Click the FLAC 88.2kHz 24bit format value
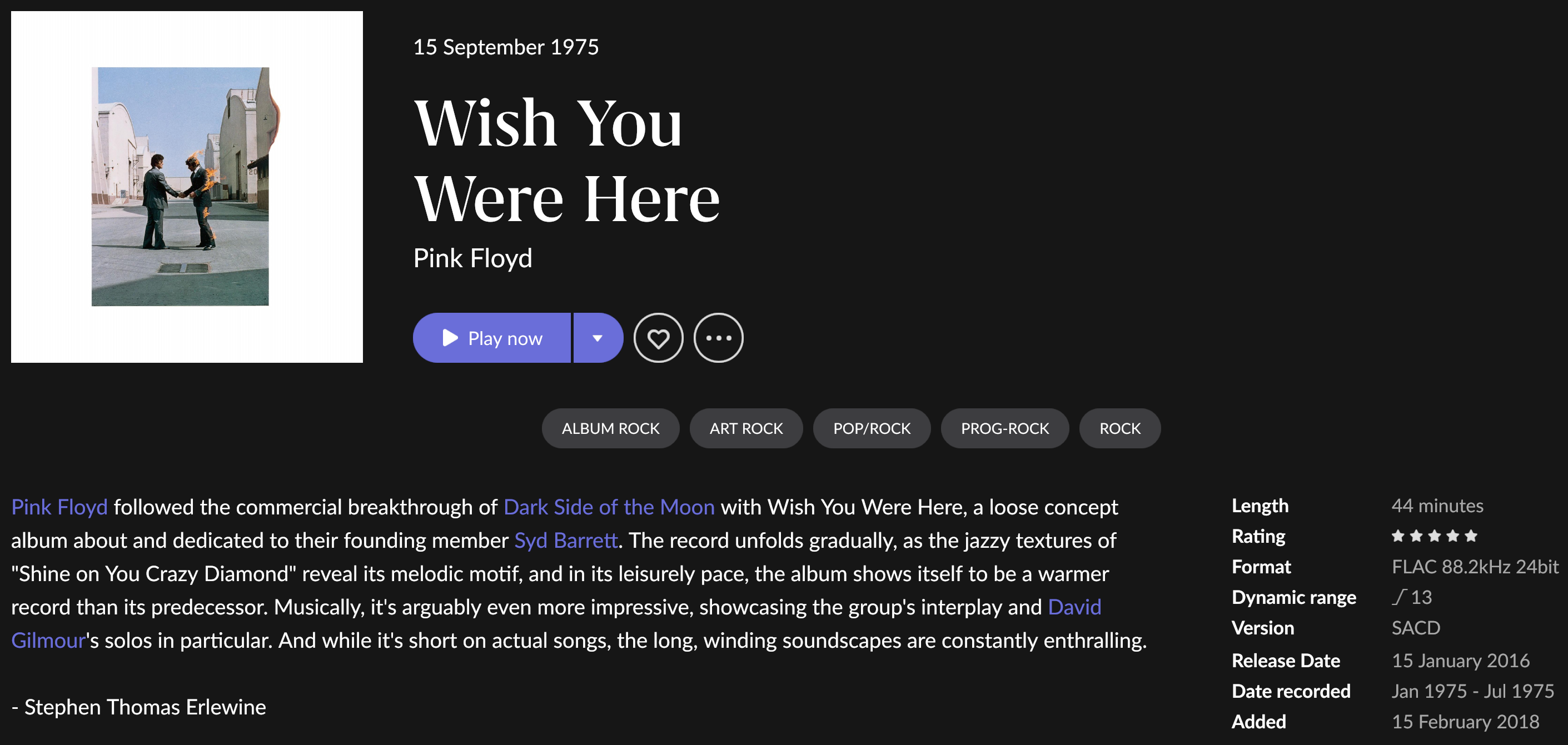Screen dimensions: 1568x745 point(1475,567)
